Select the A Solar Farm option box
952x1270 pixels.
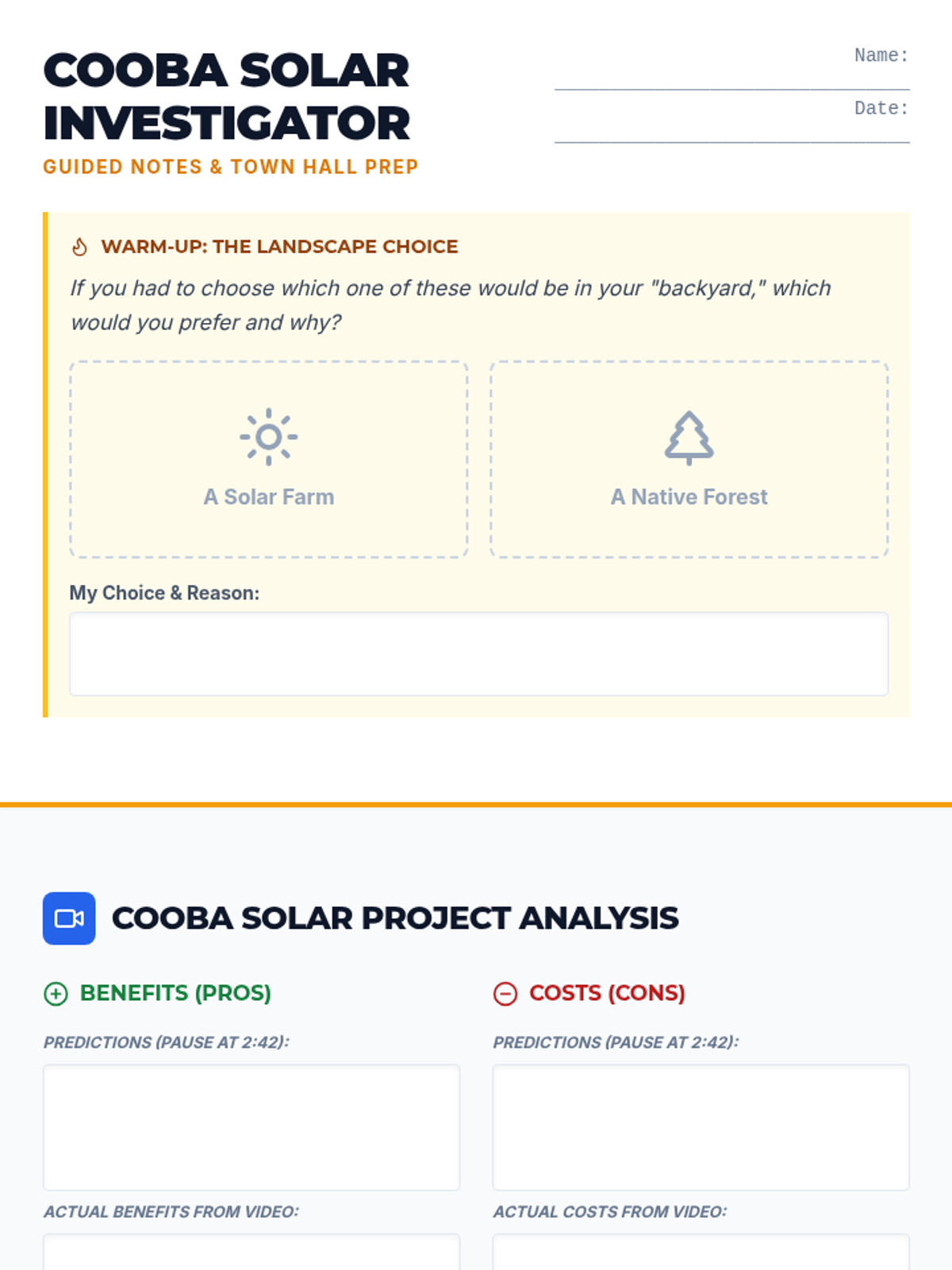pos(269,460)
